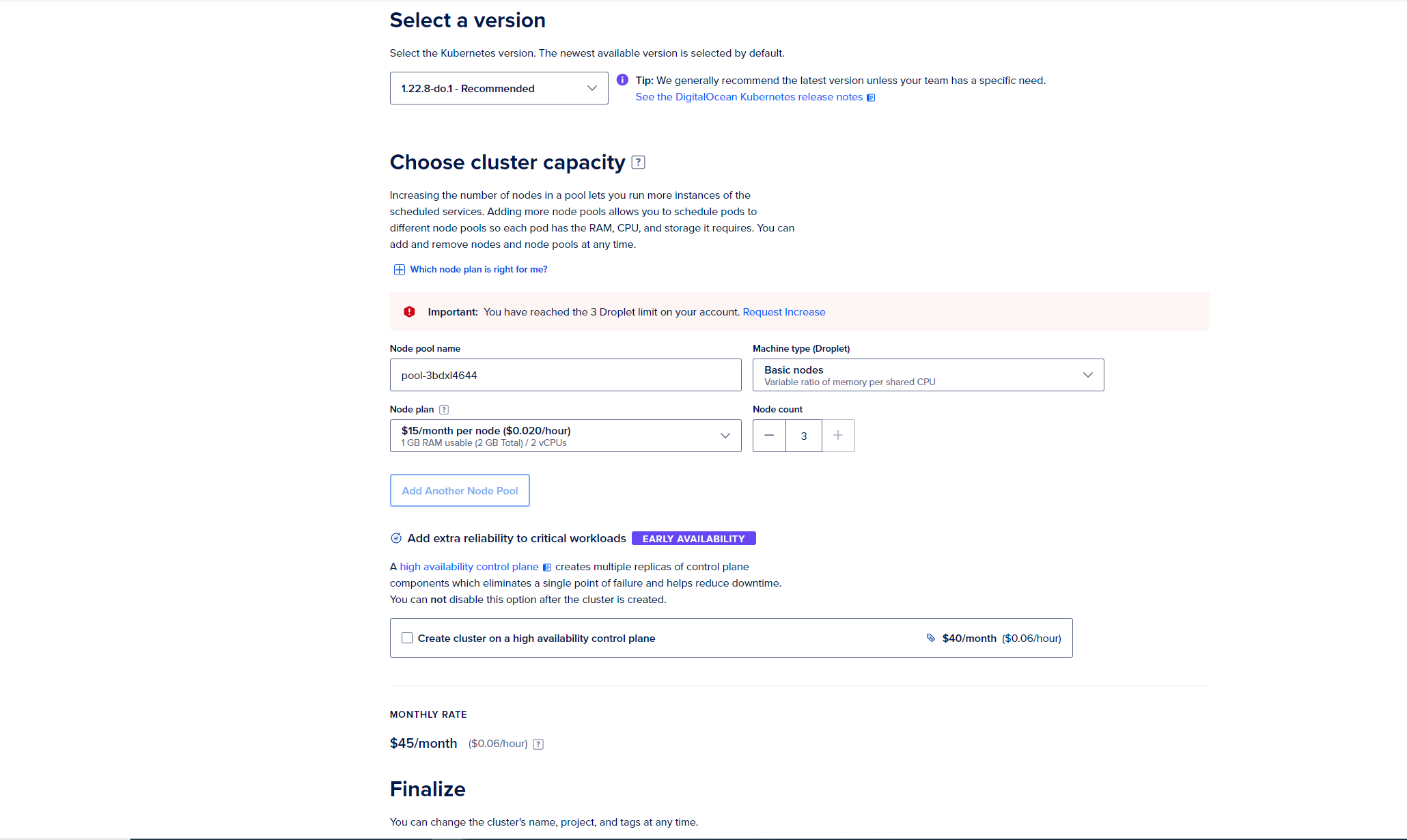Open the Machine type dropdown

(928, 375)
